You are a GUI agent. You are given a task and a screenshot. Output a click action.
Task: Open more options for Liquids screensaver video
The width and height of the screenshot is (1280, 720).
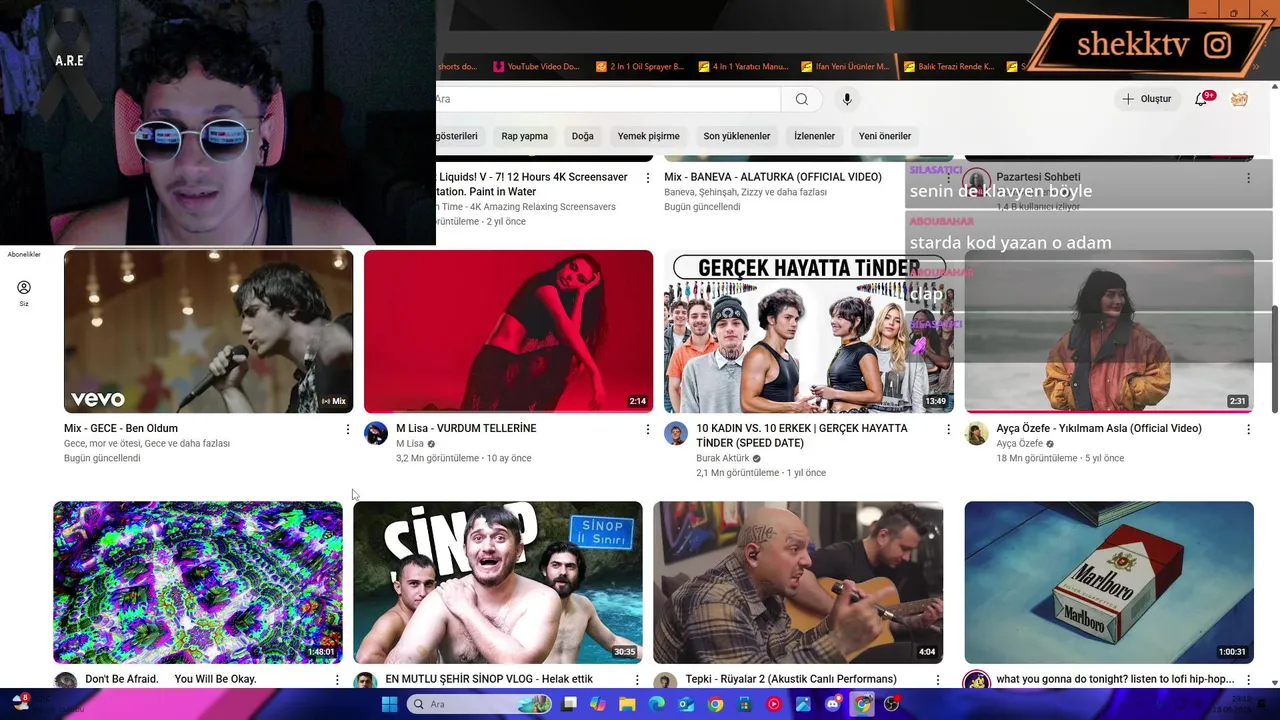[x=648, y=178]
